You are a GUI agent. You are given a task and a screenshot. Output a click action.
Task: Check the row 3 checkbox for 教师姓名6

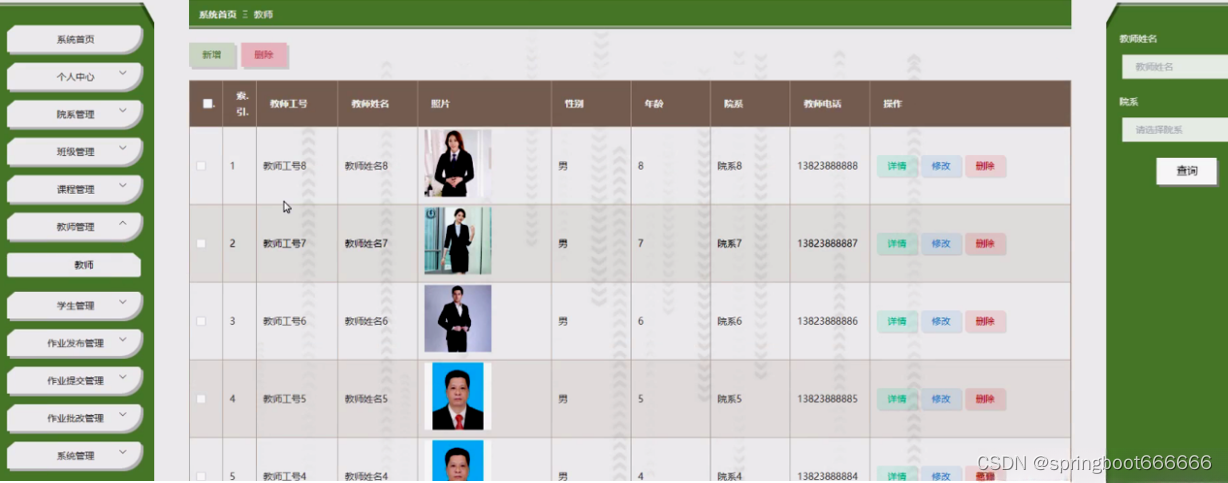tap(201, 321)
